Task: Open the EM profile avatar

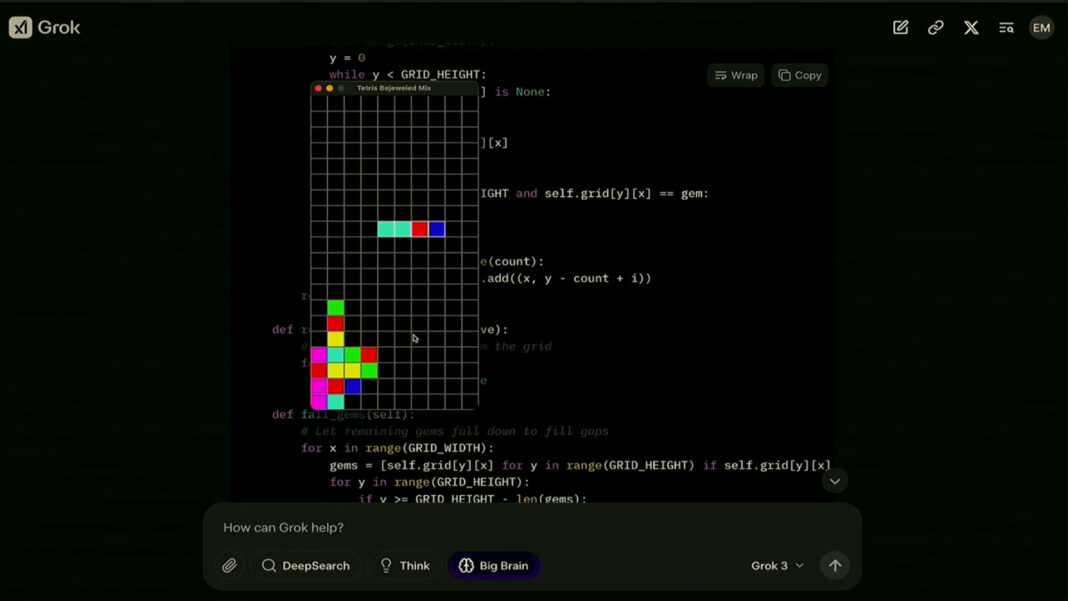Action: 1041,28
